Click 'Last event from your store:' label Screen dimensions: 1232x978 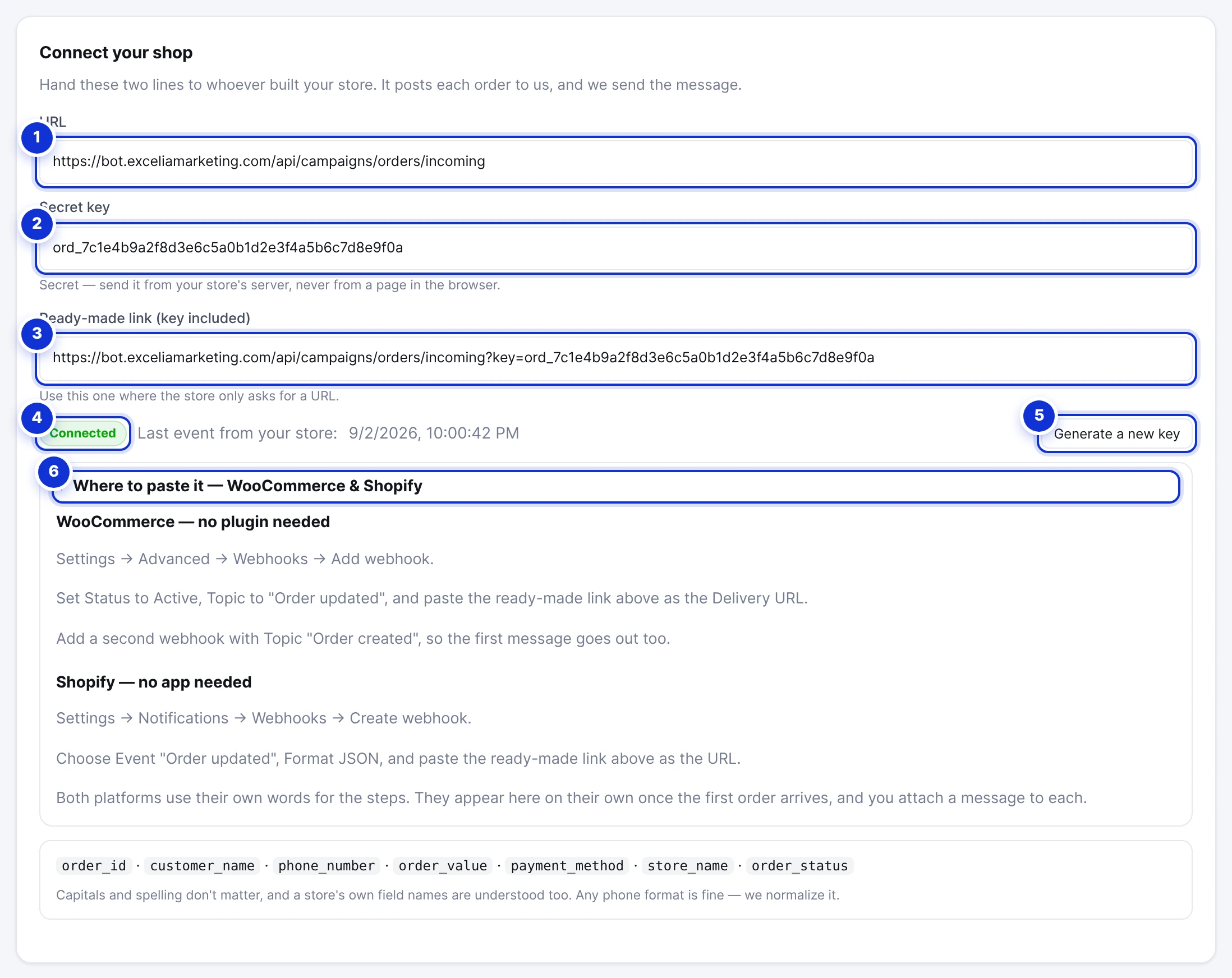tap(238, 433)
